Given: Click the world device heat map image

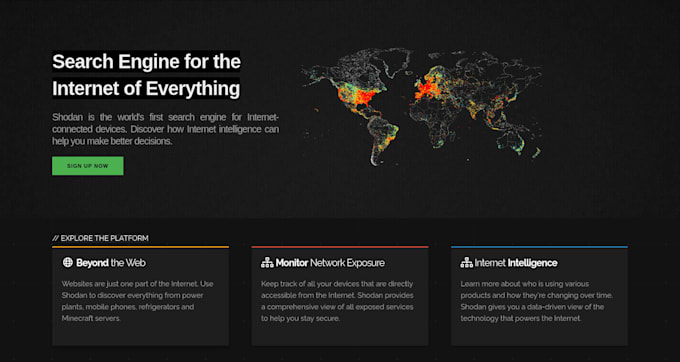Looking at the screenshot, I should pos(422,106).
